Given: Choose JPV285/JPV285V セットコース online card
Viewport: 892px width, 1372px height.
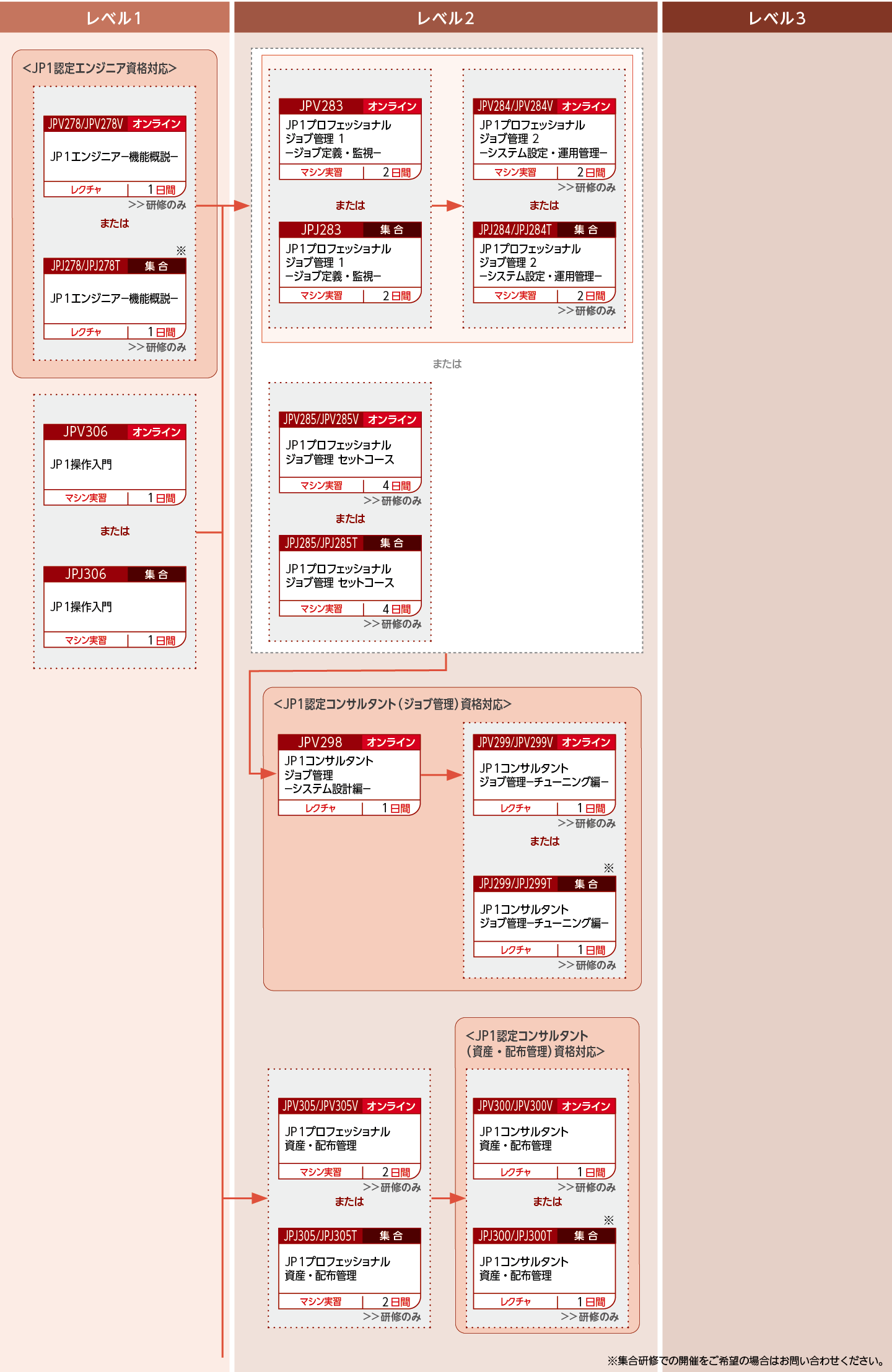Looking at the screenshot, I should [350, 452].
